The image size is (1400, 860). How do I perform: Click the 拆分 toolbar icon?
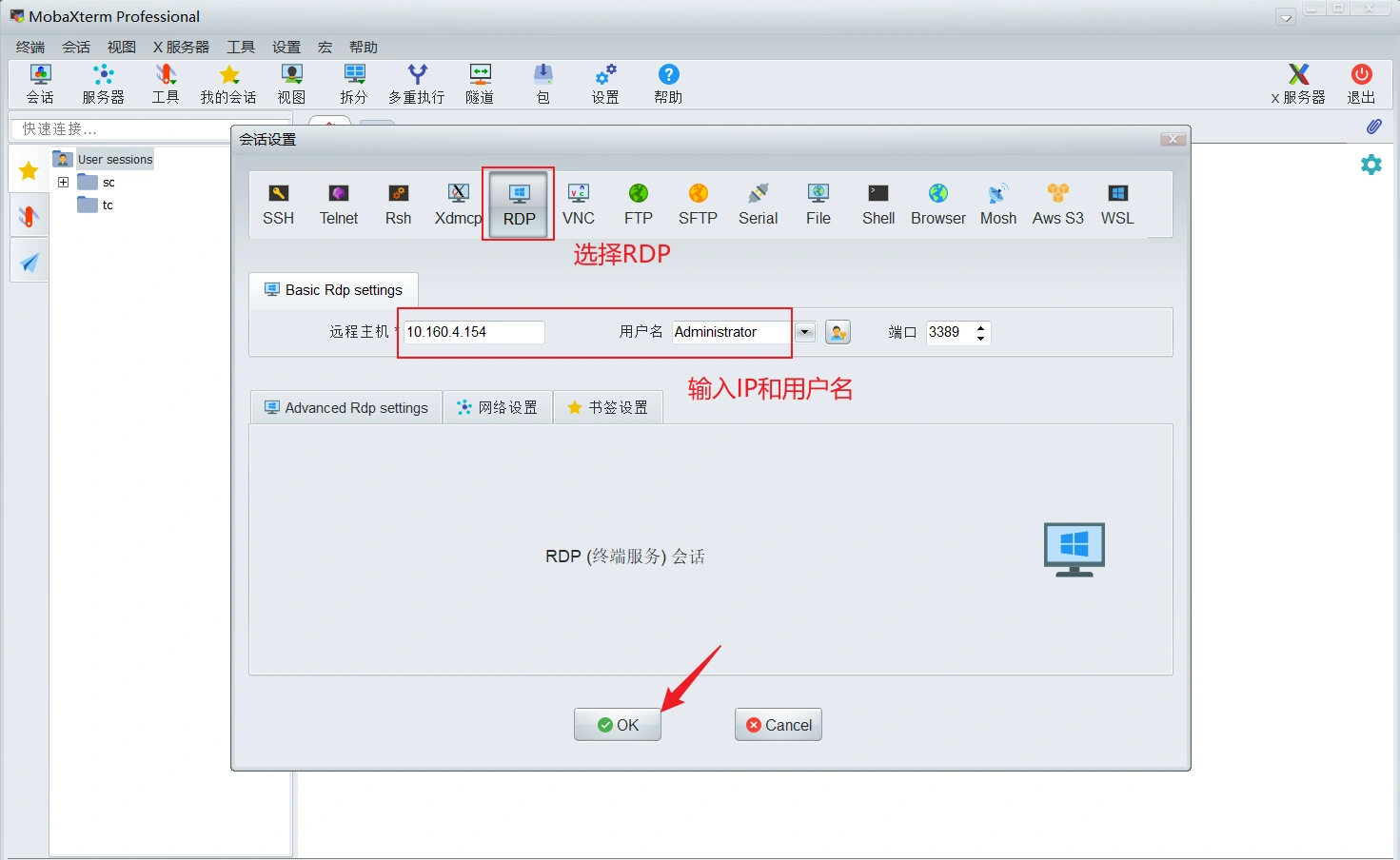point(354,84)
